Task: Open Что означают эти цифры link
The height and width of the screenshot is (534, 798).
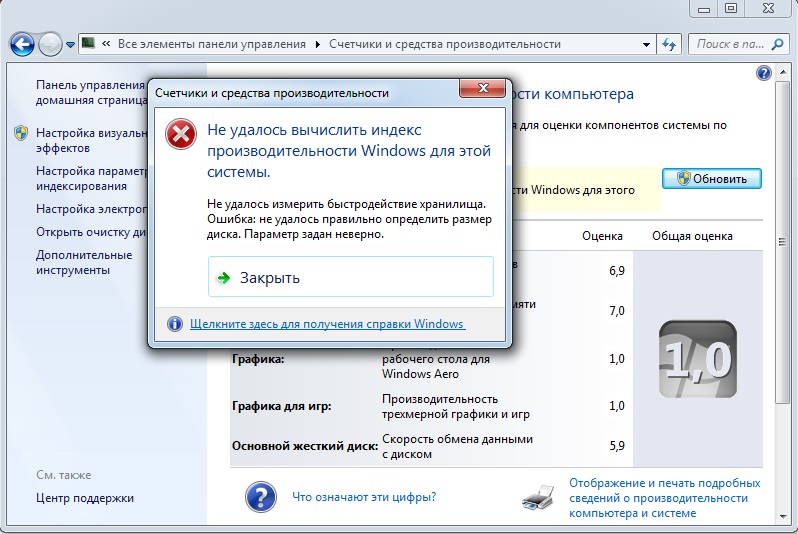Action: 364,497
